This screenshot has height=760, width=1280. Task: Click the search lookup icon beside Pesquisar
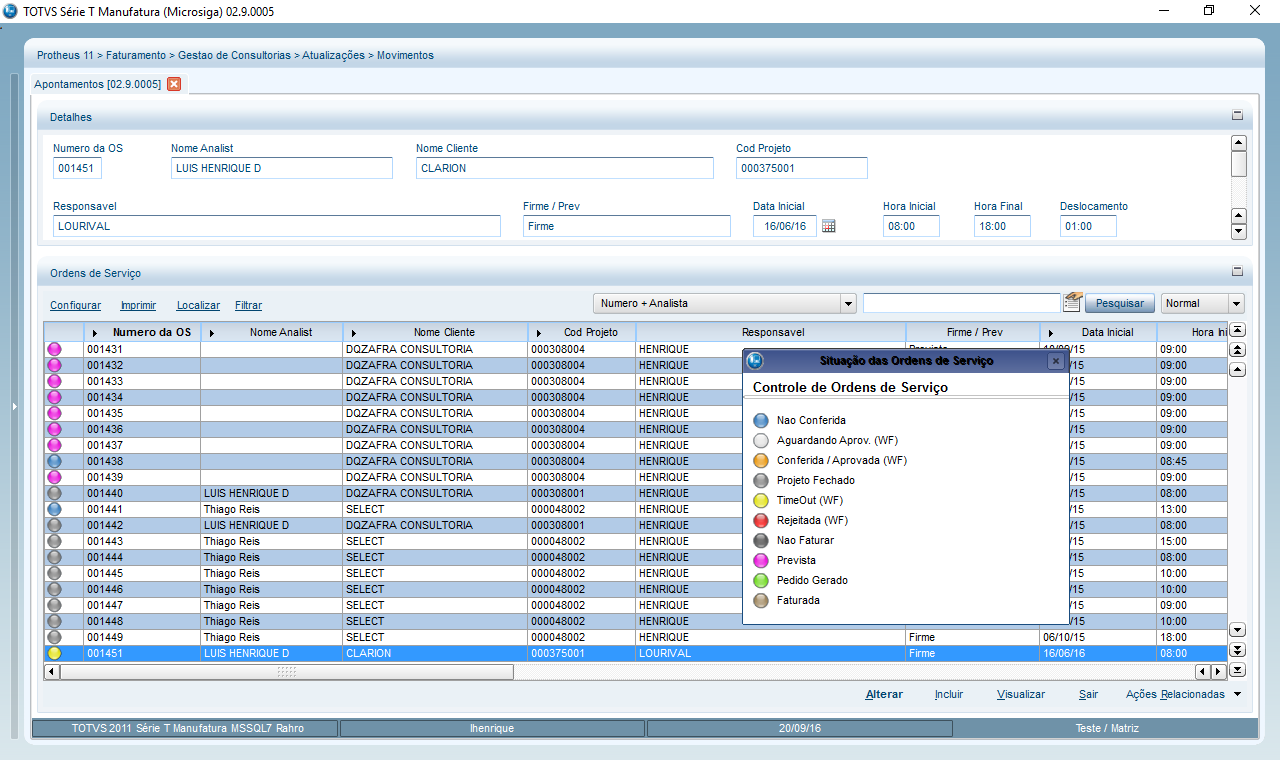click(x=1073, y=302)
